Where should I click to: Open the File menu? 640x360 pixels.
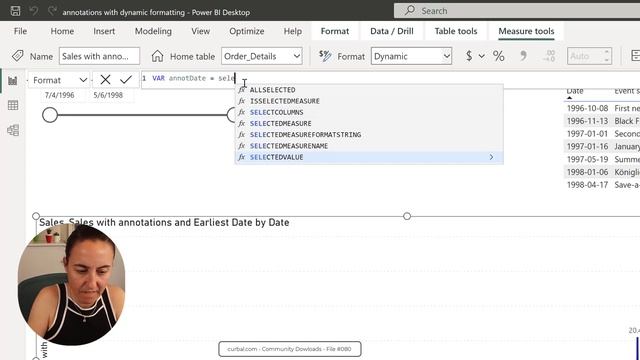tap(20, 31)
